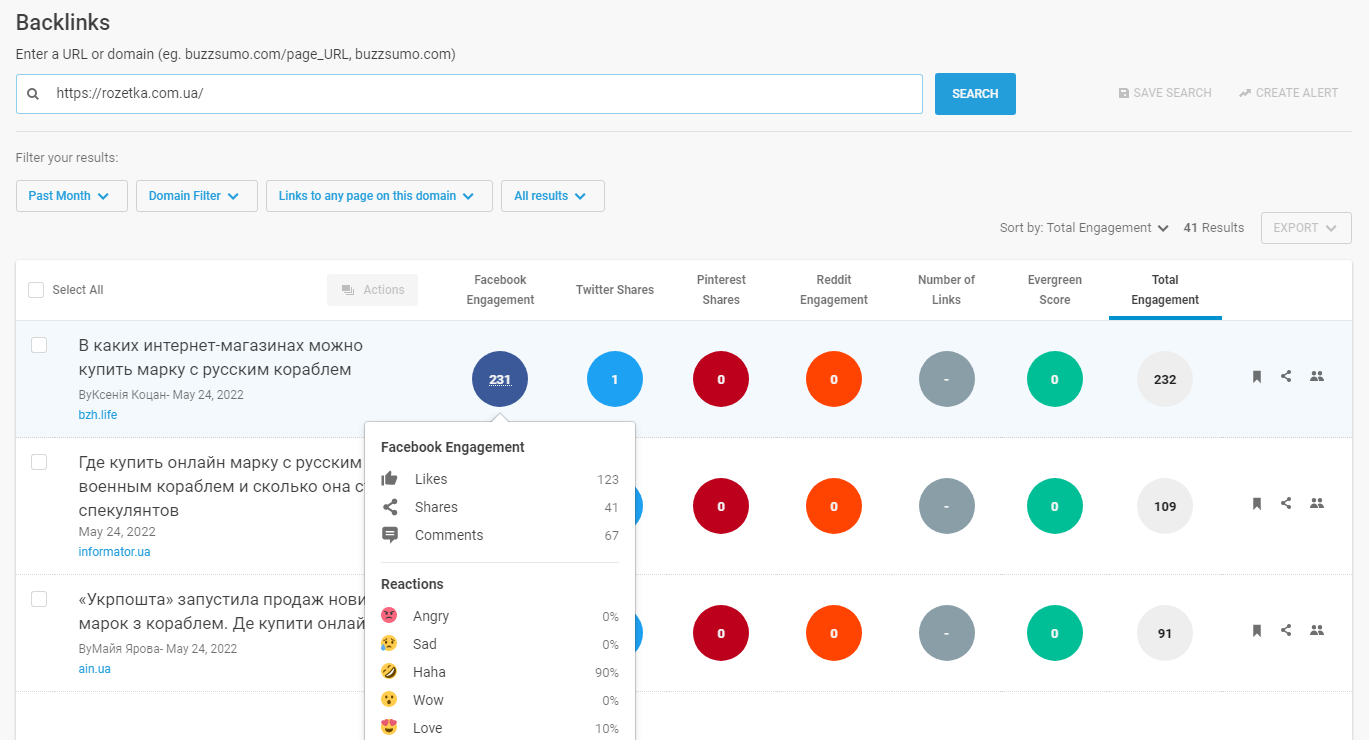Click the Likes thumbs-up icon in popup
Viewport: 1369px width, 740px height.
click(390, 479)
